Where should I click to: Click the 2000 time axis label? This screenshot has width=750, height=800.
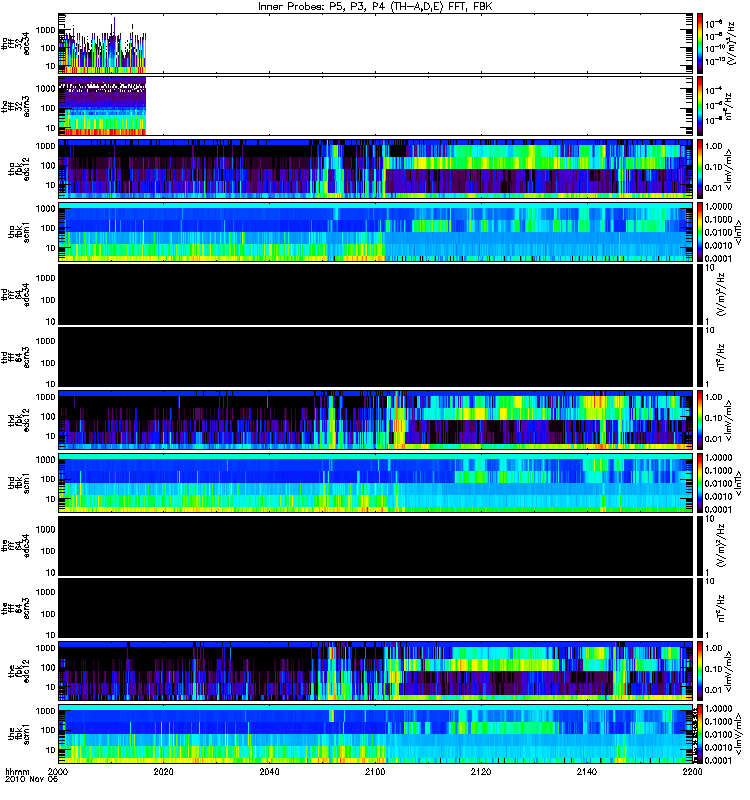click(58, 772)
